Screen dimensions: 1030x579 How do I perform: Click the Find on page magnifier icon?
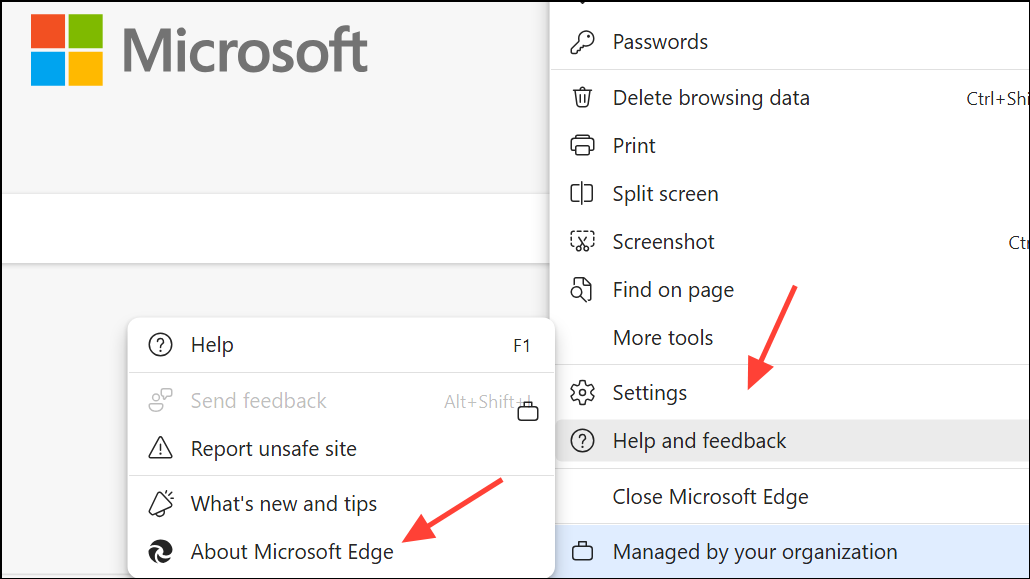[x=582, y=290]
